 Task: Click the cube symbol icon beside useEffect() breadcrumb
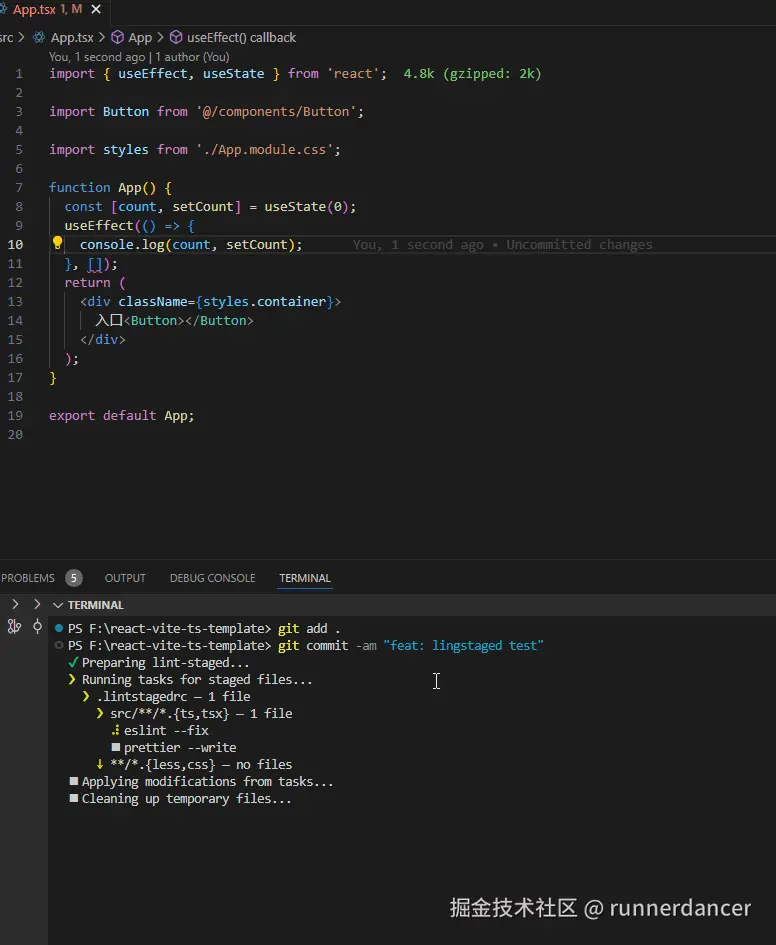pyautogui.click(x=176, y=37)
